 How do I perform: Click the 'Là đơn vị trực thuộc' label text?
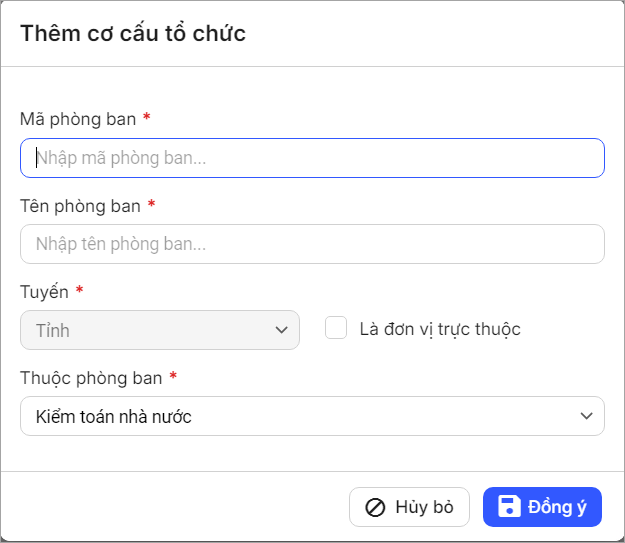pyautogui.click(x=440, y=329)
